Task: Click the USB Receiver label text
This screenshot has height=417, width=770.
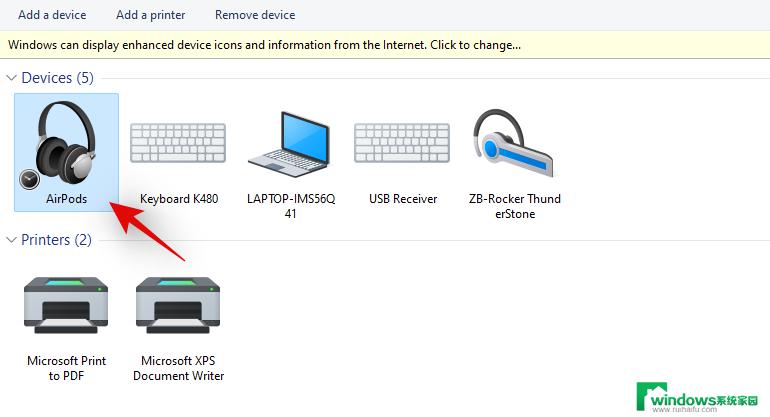Action: pyautogui.click(x=403, y=199)
